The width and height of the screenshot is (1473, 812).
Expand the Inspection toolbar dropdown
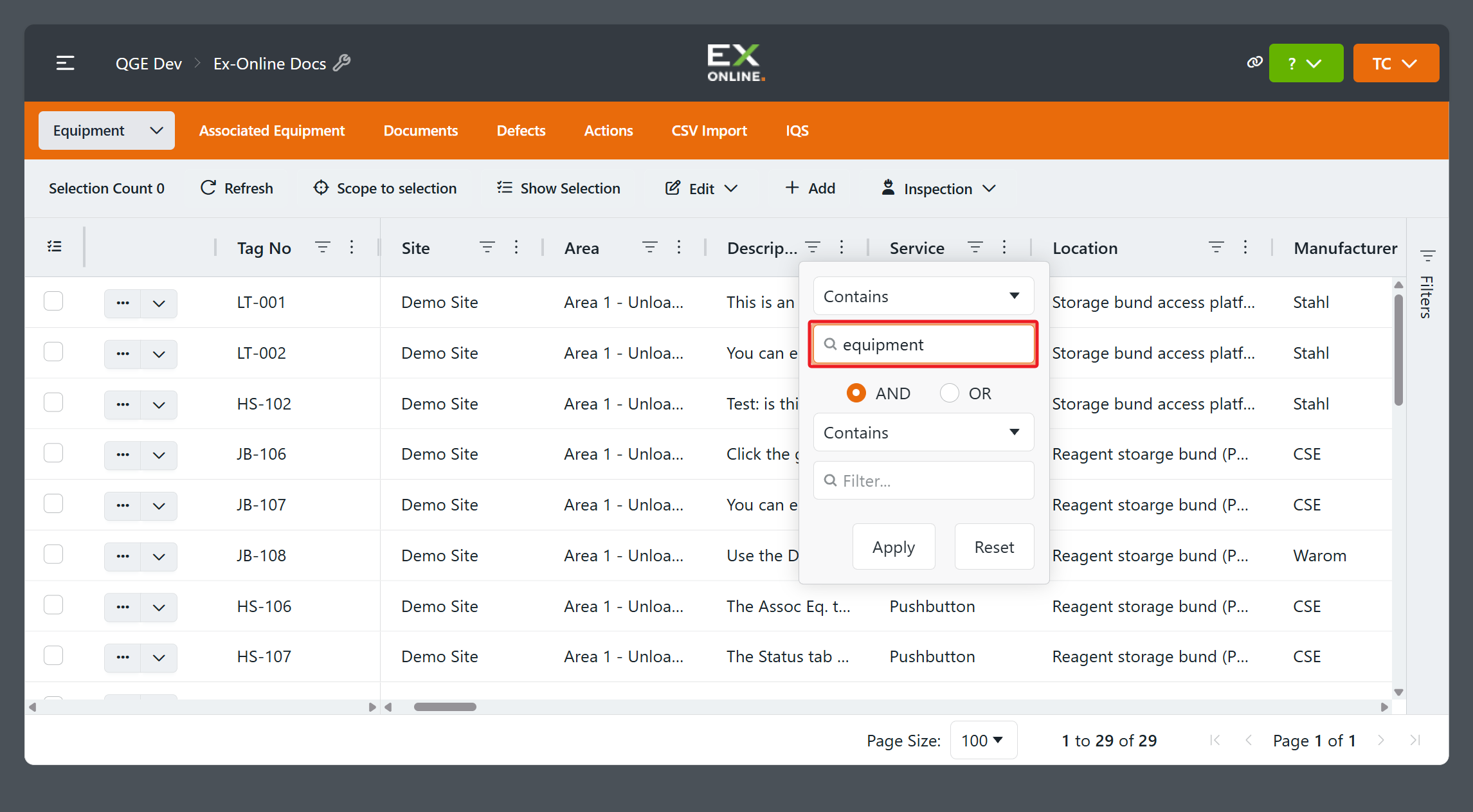pyautogui.click(x=938, y=188)
